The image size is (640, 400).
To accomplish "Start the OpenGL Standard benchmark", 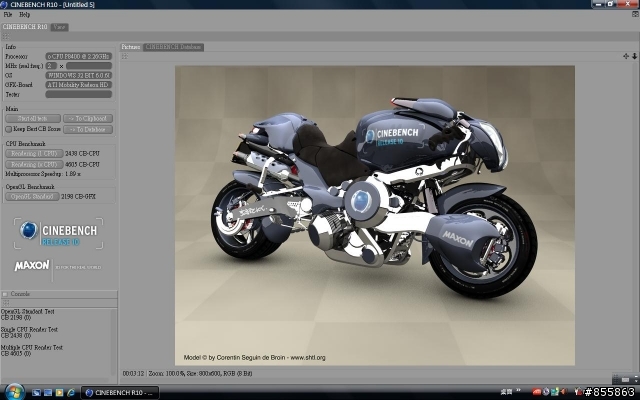I will coord(32,196).
